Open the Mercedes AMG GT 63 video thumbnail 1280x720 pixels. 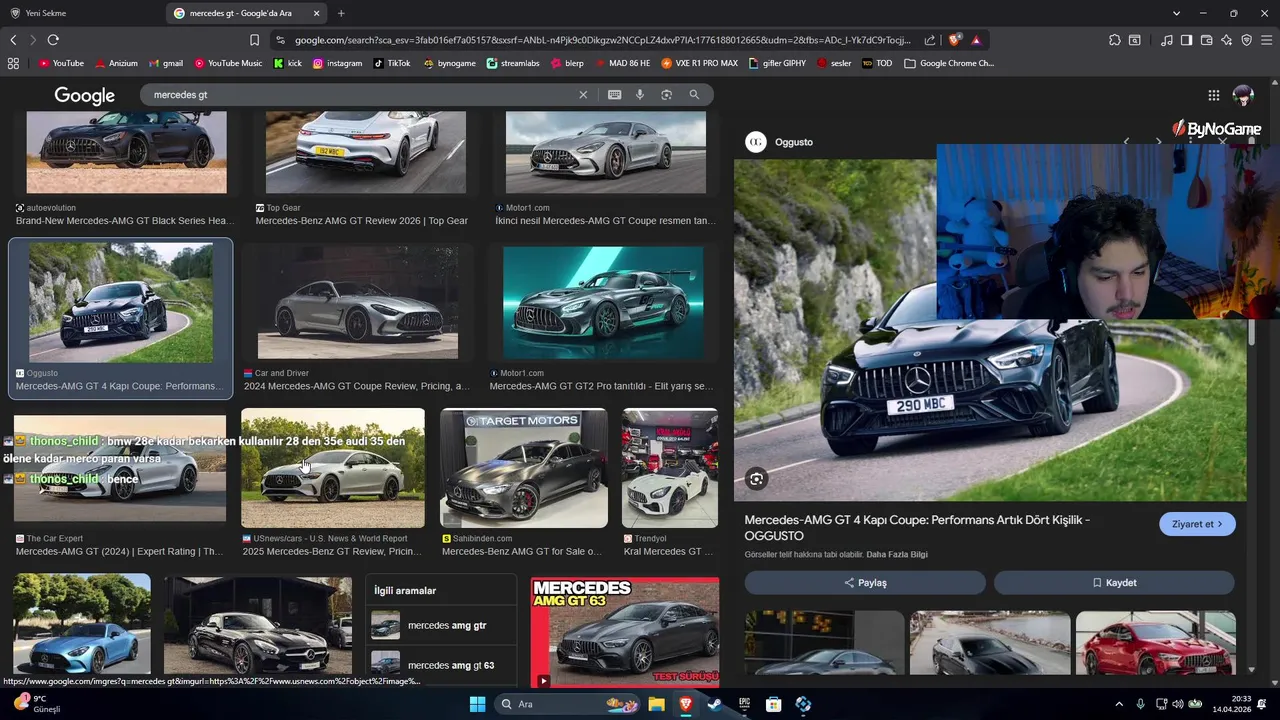pos(625,633)
